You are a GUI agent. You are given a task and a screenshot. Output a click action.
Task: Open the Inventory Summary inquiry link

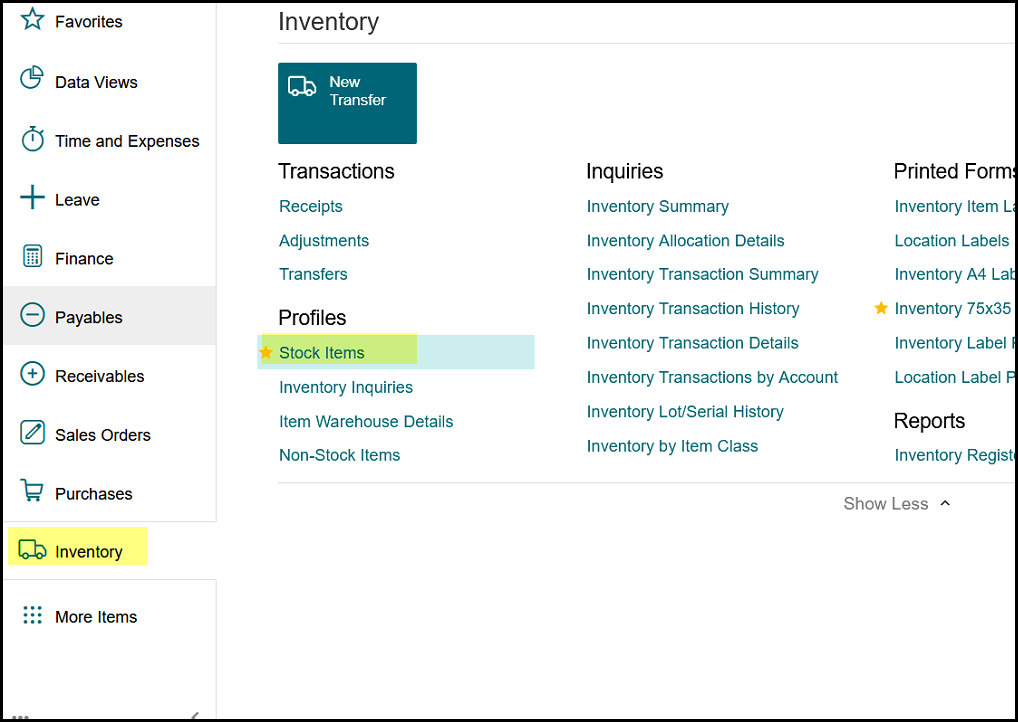click(657, 207)
